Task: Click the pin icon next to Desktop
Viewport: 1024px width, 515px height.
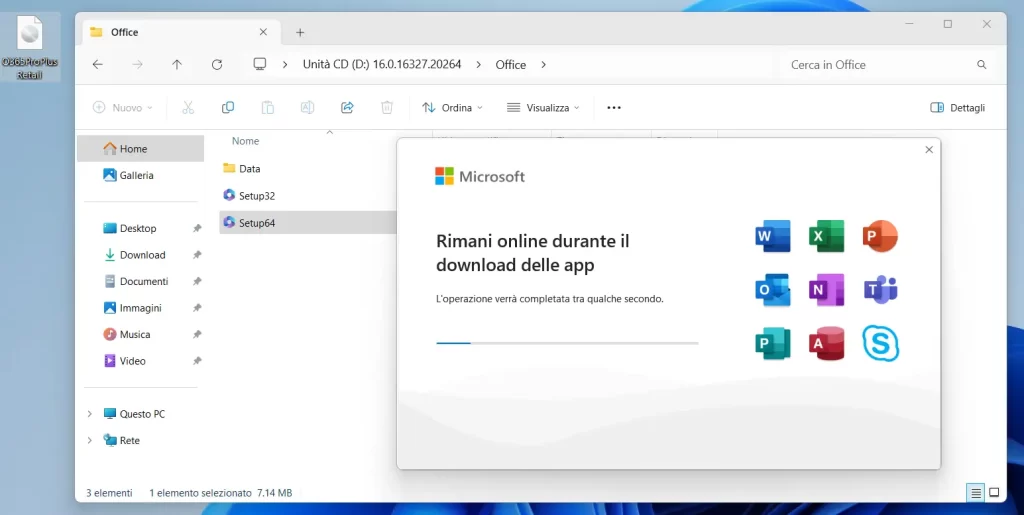Action: point(197,228)
